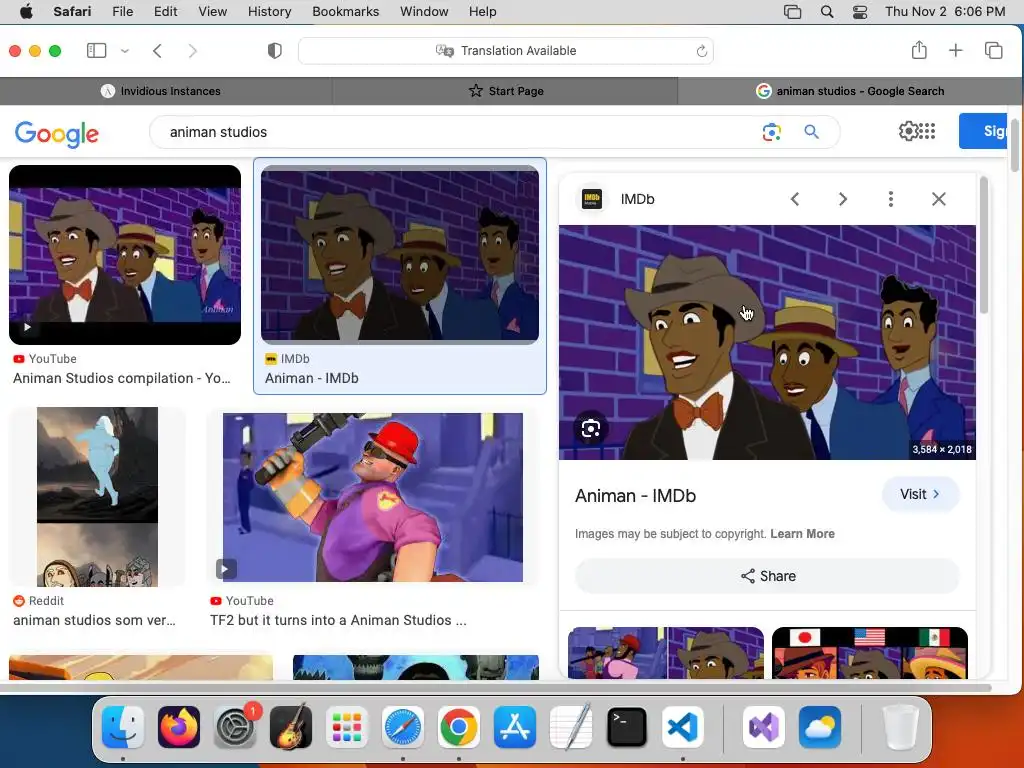
Task: Open Control Center in menu bar
Action: pyautogui.click(x=860, y=12)
